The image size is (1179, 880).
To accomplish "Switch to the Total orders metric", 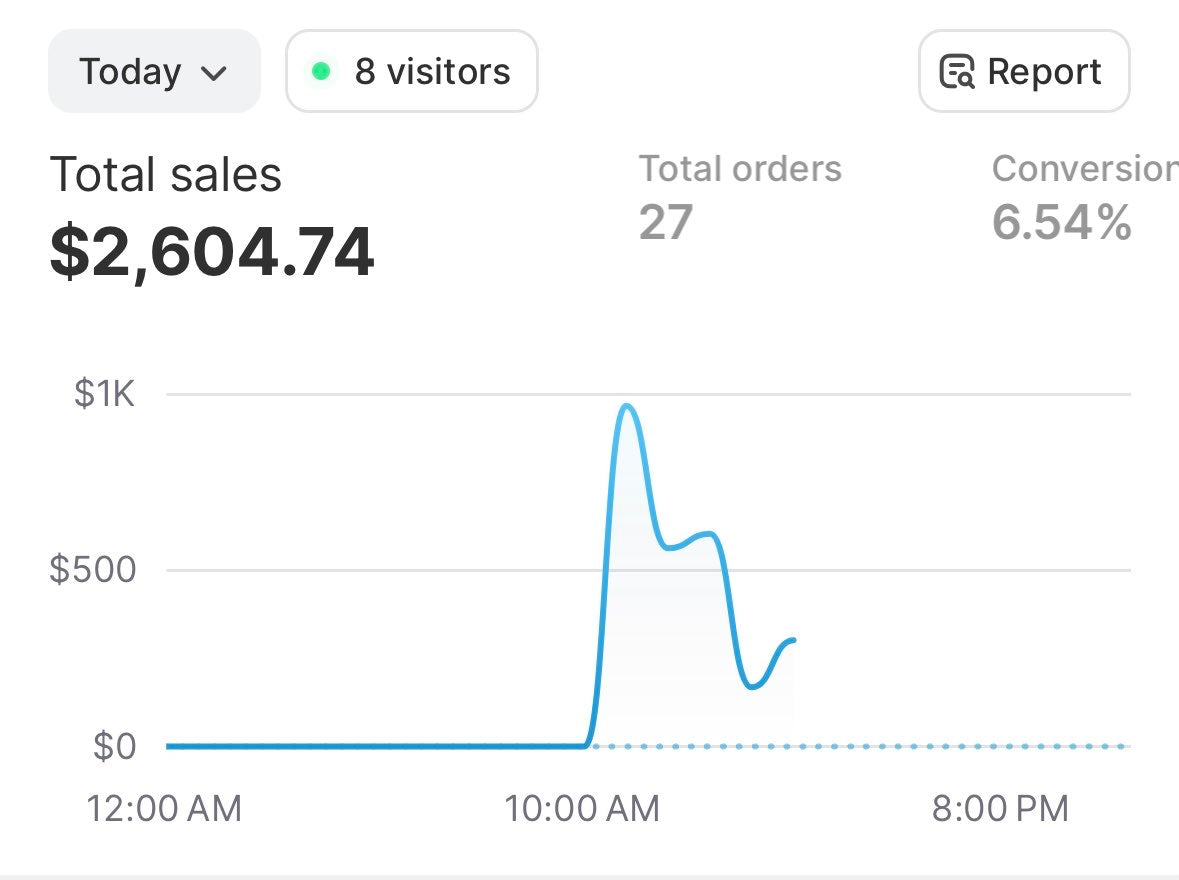I will coord(740,169).
